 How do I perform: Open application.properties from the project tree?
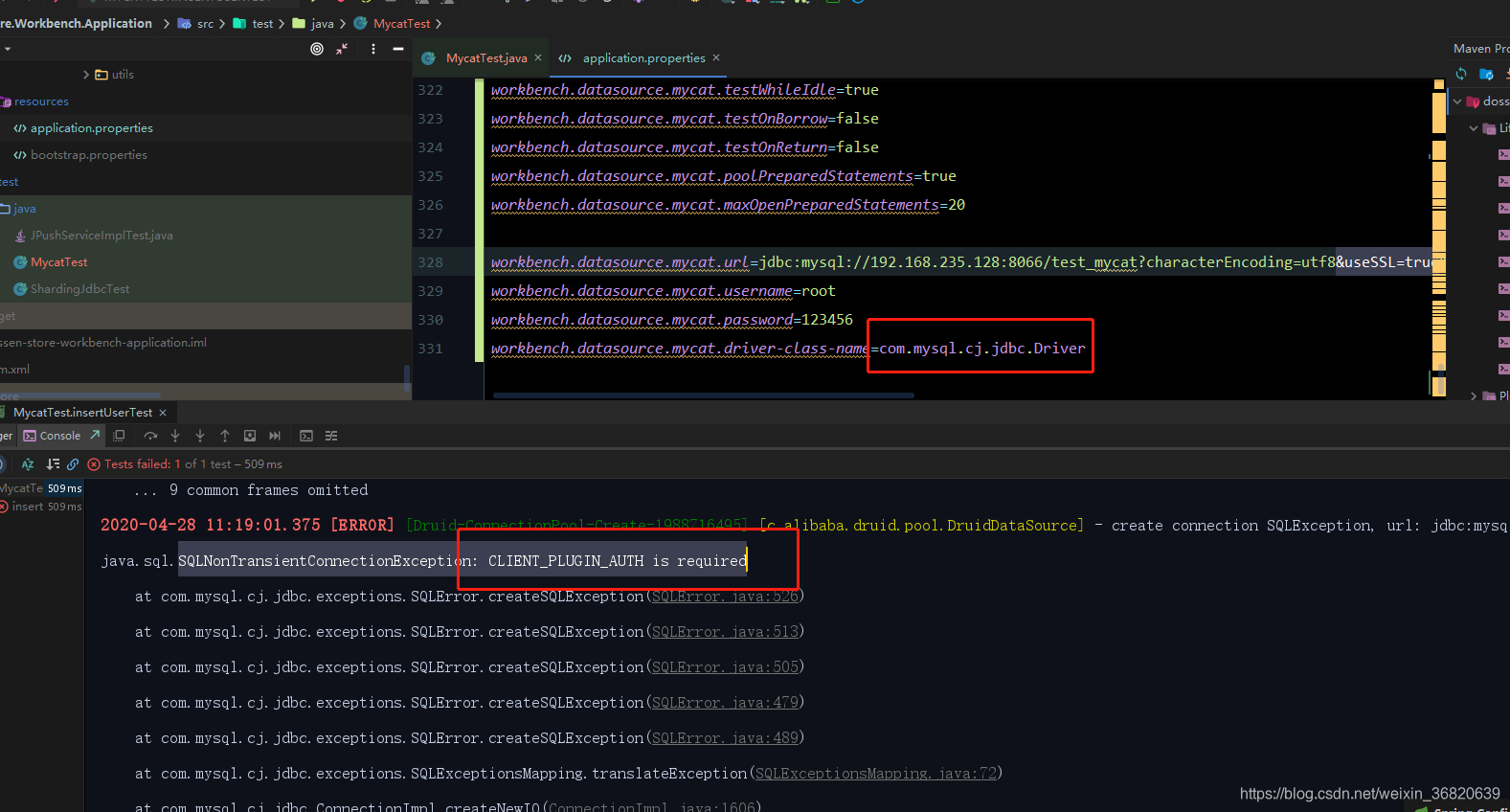coord(92,128)
